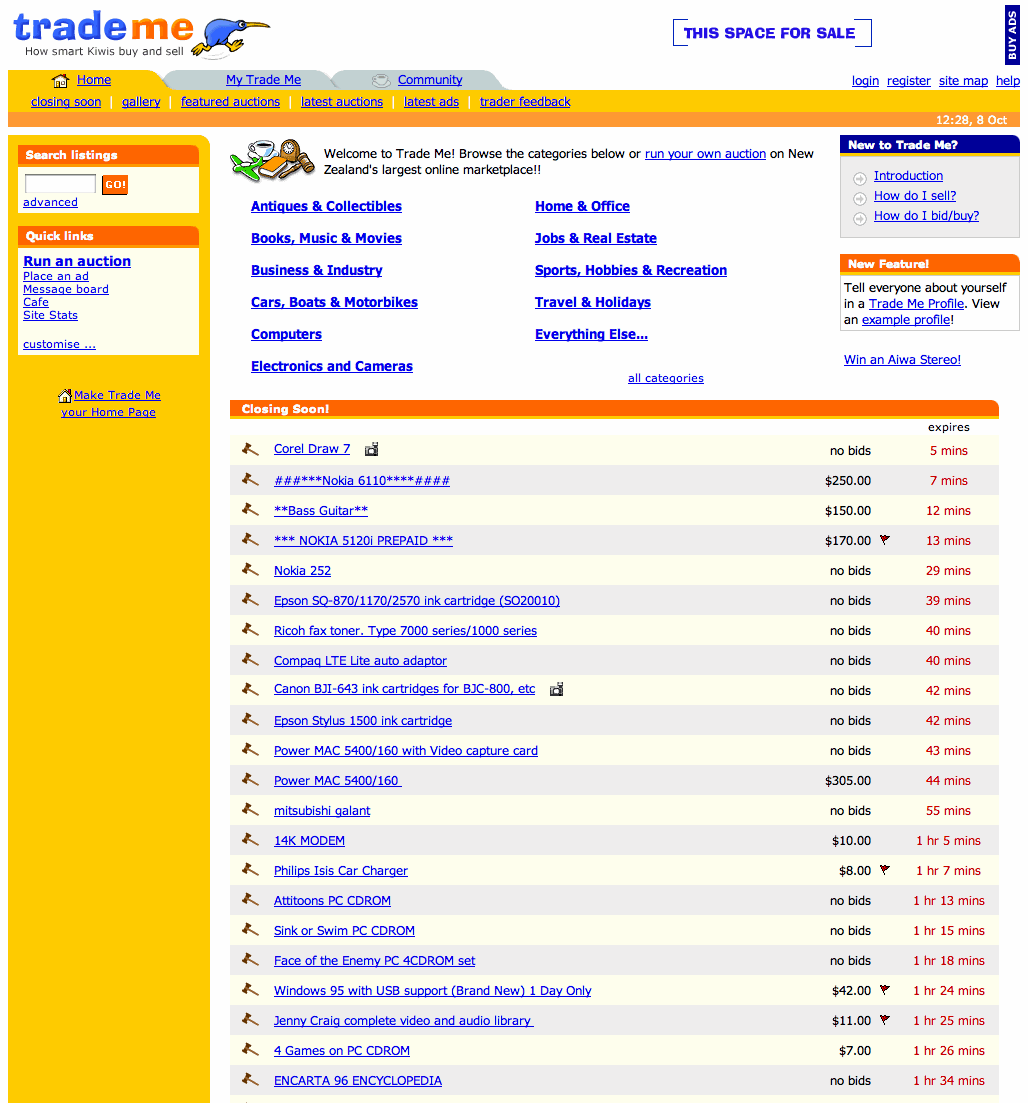The image size is (1028, 1103).
Task: Click Place an ad quick link
Action: [56, 276]
